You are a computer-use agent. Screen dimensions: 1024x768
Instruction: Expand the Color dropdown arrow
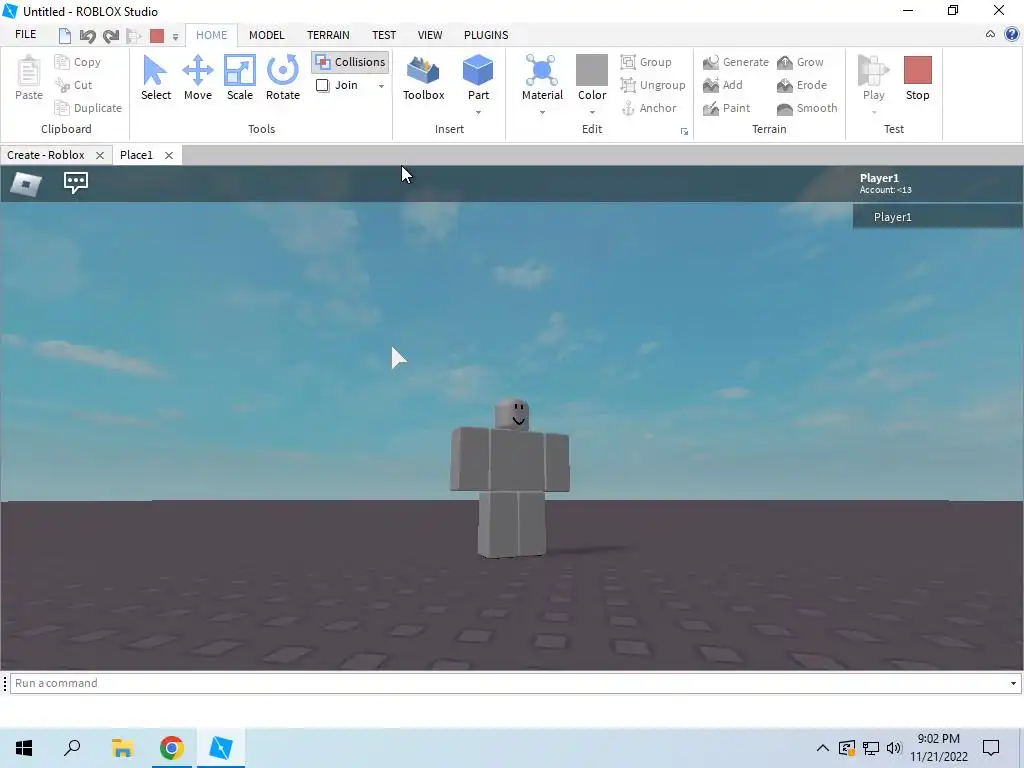pyautogui.click(x=592, y=112)
